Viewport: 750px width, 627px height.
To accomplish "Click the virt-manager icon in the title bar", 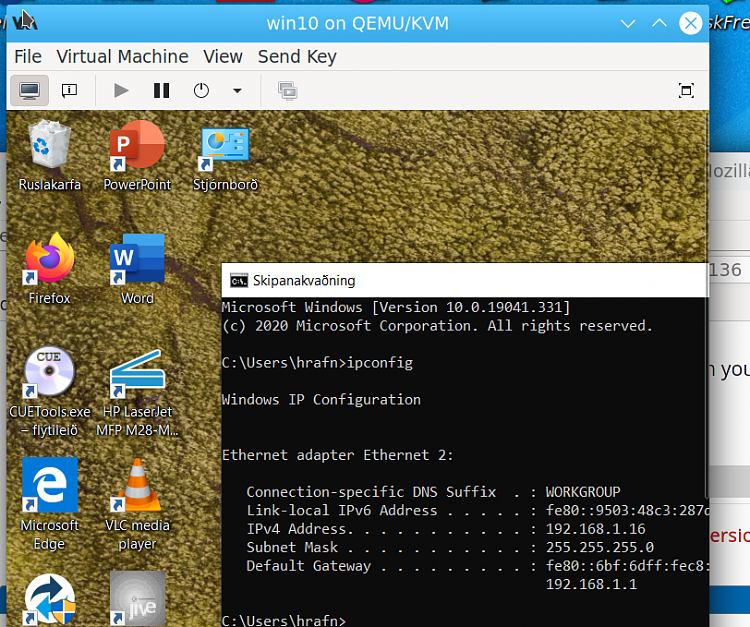I will 24,21.
